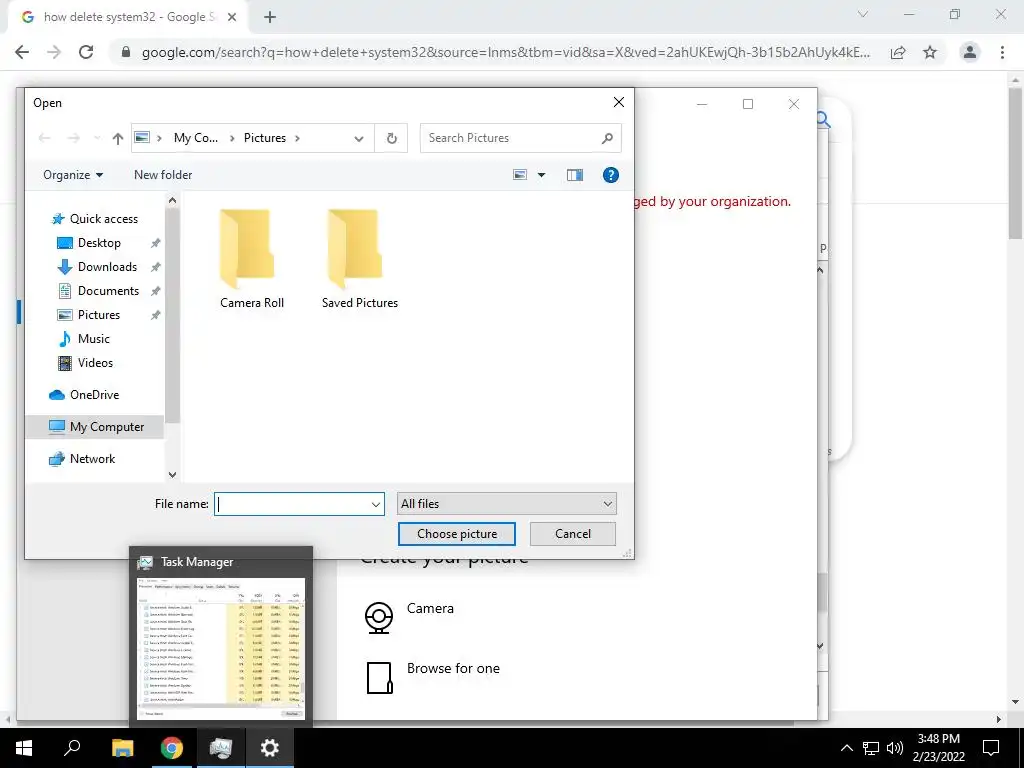The image size is (1024, 768).
Task: Reload the Chrome page
Action: click(x=86, y=52)
